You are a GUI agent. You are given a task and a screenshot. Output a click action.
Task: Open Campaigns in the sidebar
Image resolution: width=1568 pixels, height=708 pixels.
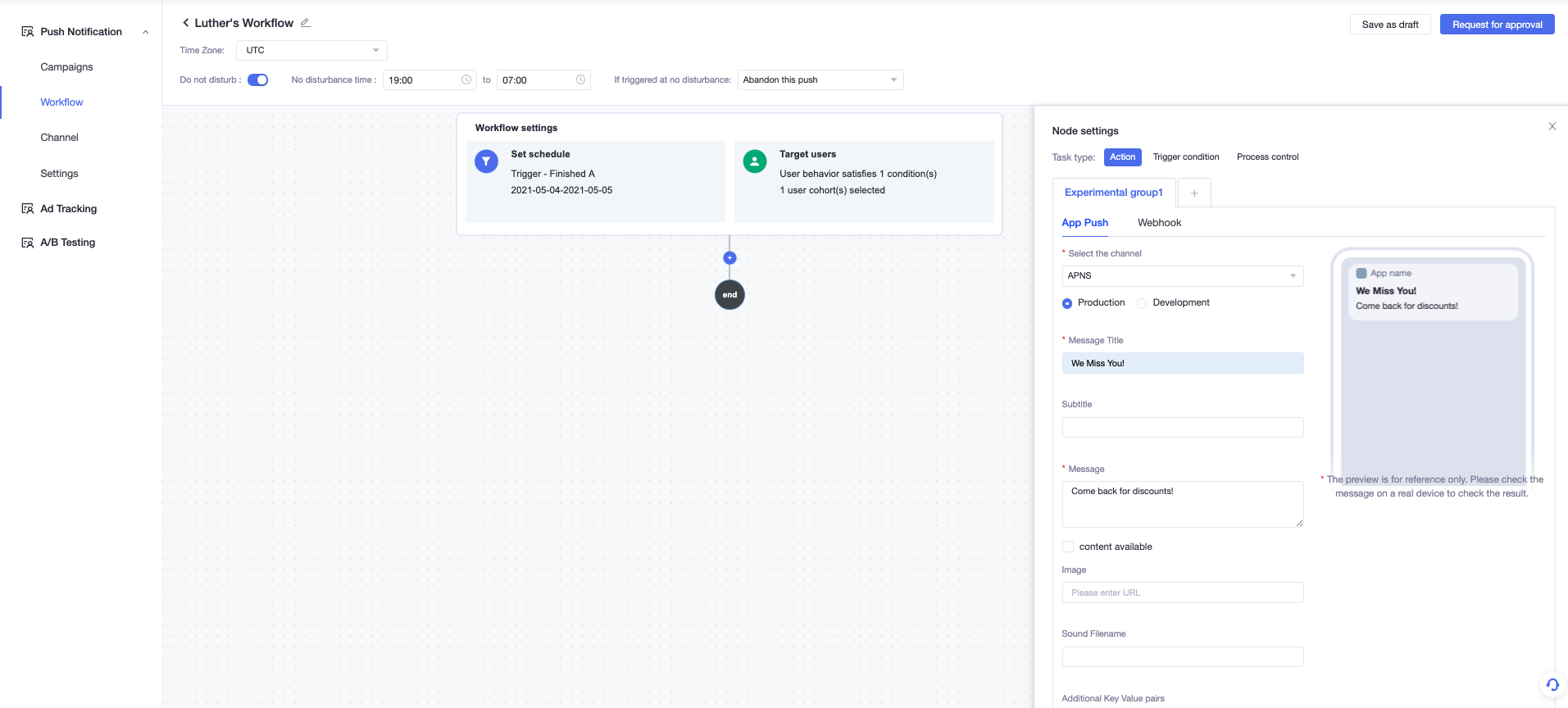pos(66,67)
